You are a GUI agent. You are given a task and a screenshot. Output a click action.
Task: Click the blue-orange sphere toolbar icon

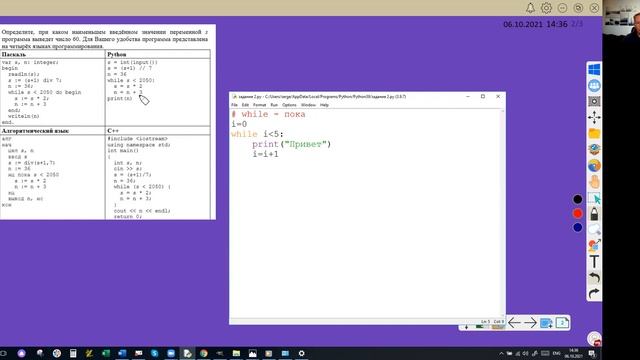594,166
